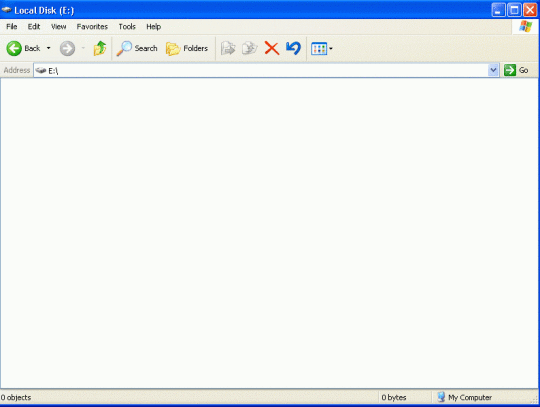540x407 pixels.
Task: Click the greyed Forward arrow button
Action: (67, 48)
